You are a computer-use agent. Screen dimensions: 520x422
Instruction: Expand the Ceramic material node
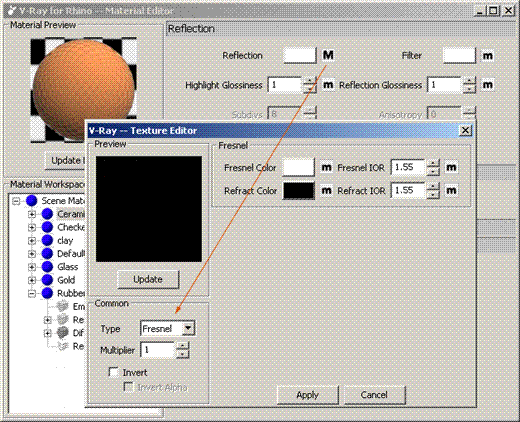(x=32, y=214)
